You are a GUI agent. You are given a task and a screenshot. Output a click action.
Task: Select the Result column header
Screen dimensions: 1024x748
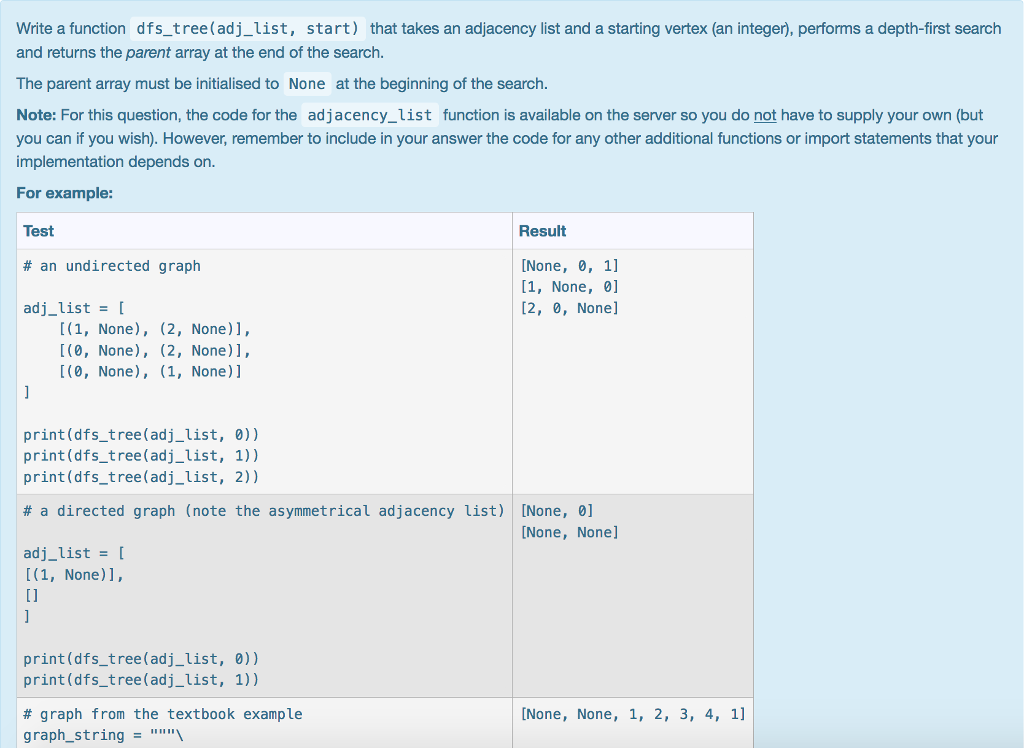[x=543, y=231]
